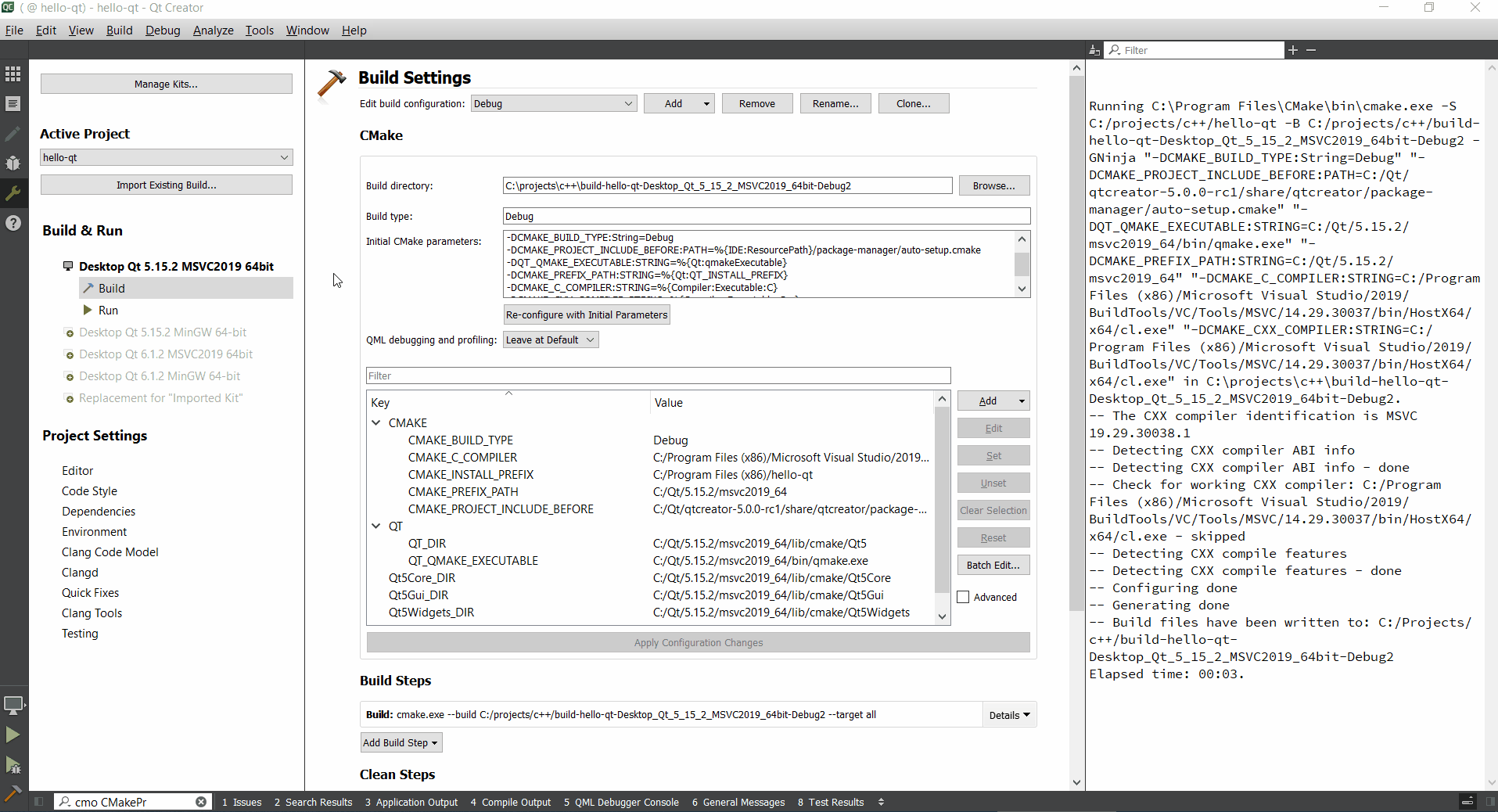
Task: Open the QML debugging and profiling dropdown
Action: pos(550,340)
